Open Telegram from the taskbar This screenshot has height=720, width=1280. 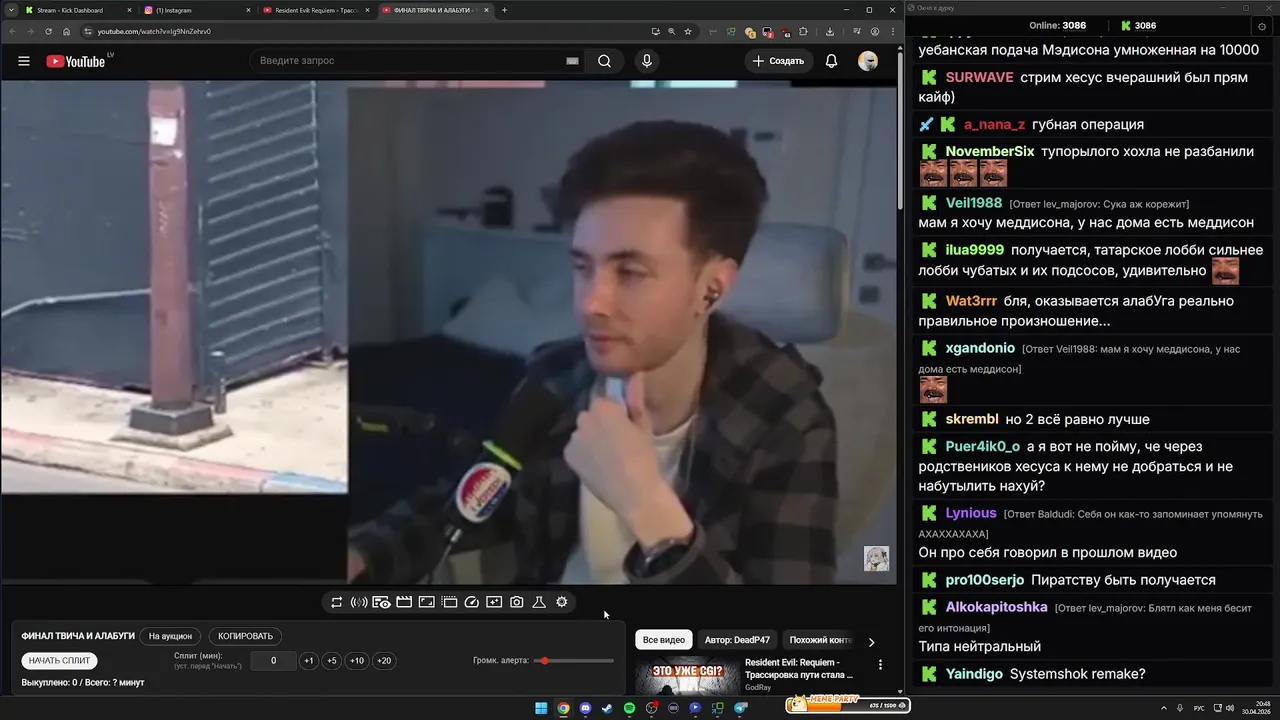pos(741,708)
